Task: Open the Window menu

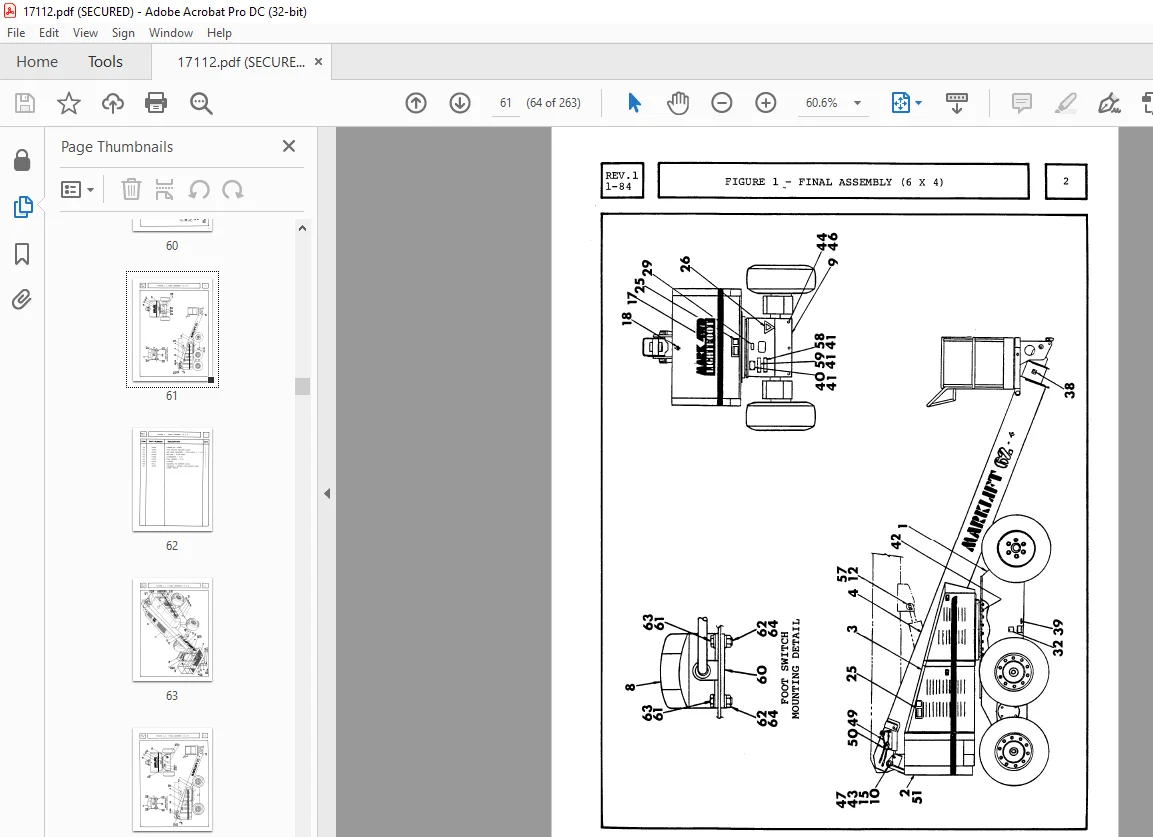Action: (171, 33)
